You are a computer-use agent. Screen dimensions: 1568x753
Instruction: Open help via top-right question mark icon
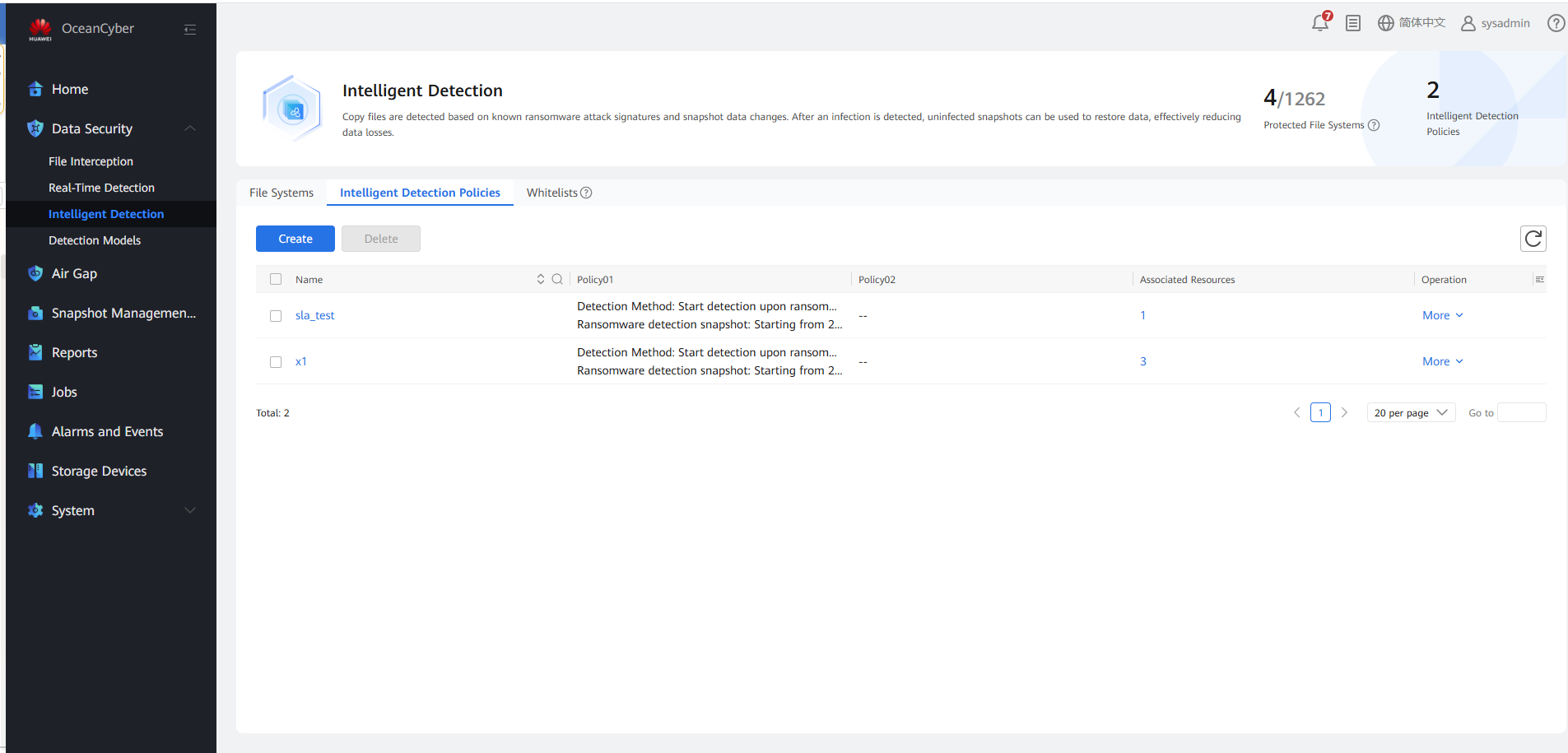(1556, 23)
